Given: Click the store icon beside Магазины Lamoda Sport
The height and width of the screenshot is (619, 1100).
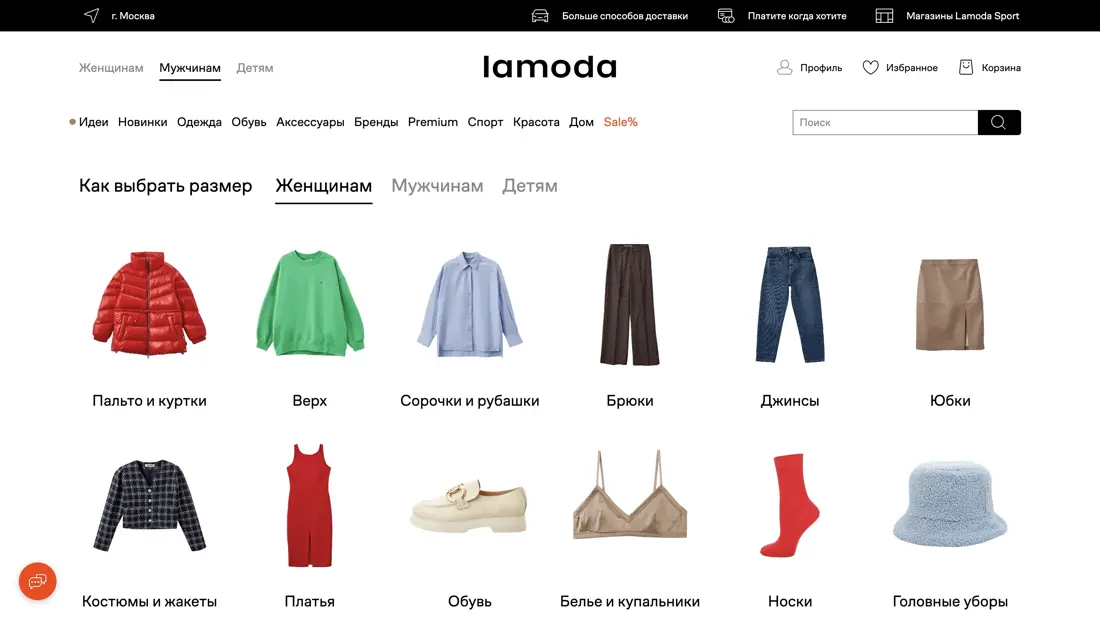Looking at the screenshot, I should click(x=884, y=15).
